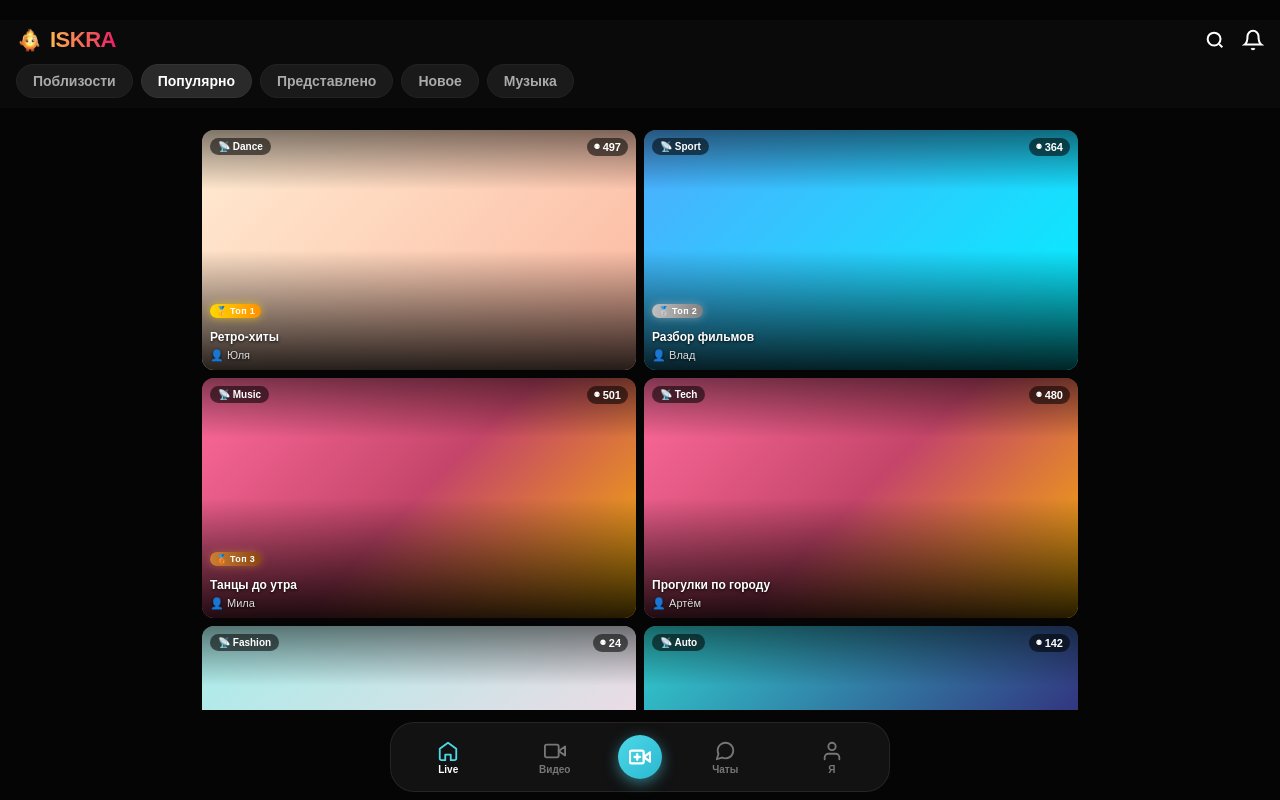Click the Топ 1 badge
Screen dimensions: 1280x800
click(x=235, y=311)
